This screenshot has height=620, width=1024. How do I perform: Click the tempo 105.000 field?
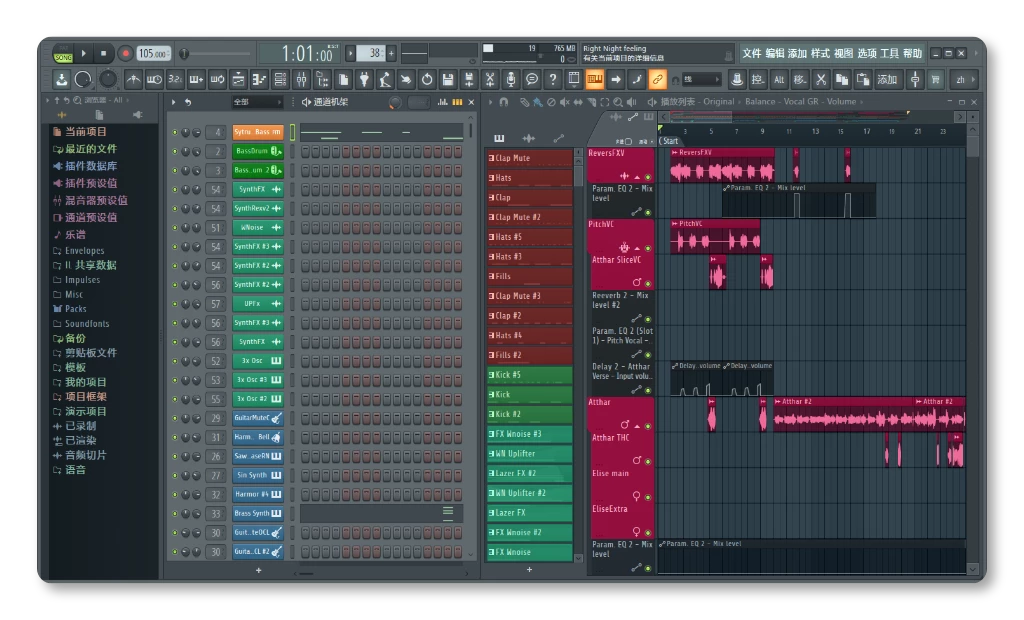point(153,54)
